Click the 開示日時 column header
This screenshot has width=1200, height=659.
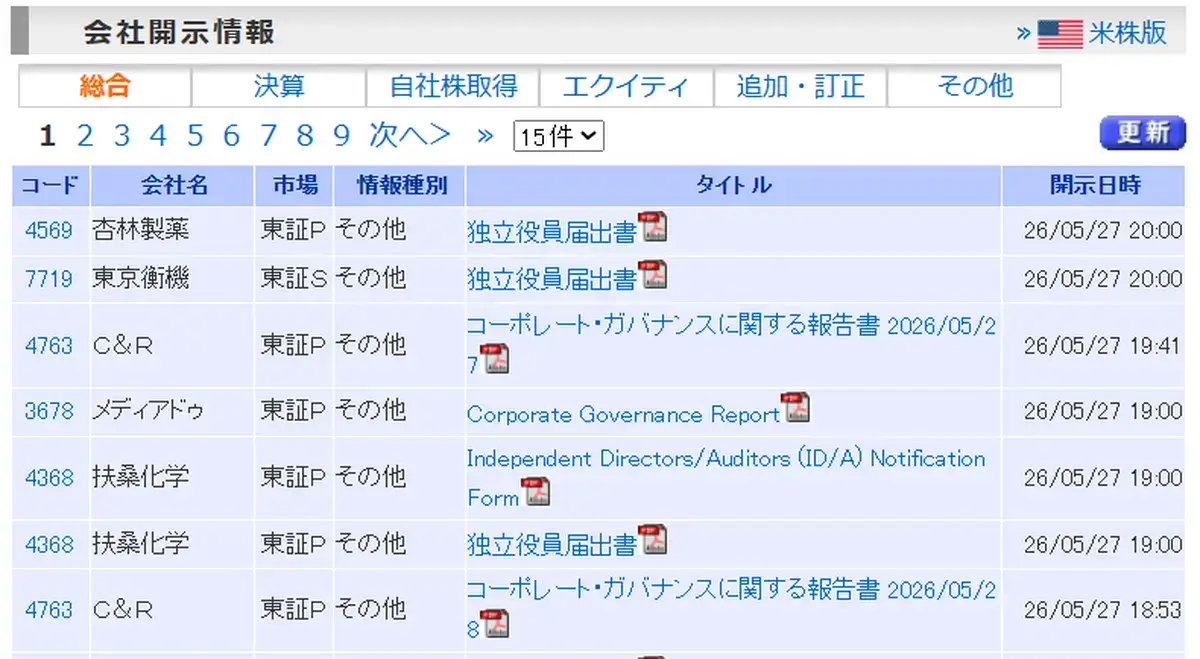point(1094,185)
